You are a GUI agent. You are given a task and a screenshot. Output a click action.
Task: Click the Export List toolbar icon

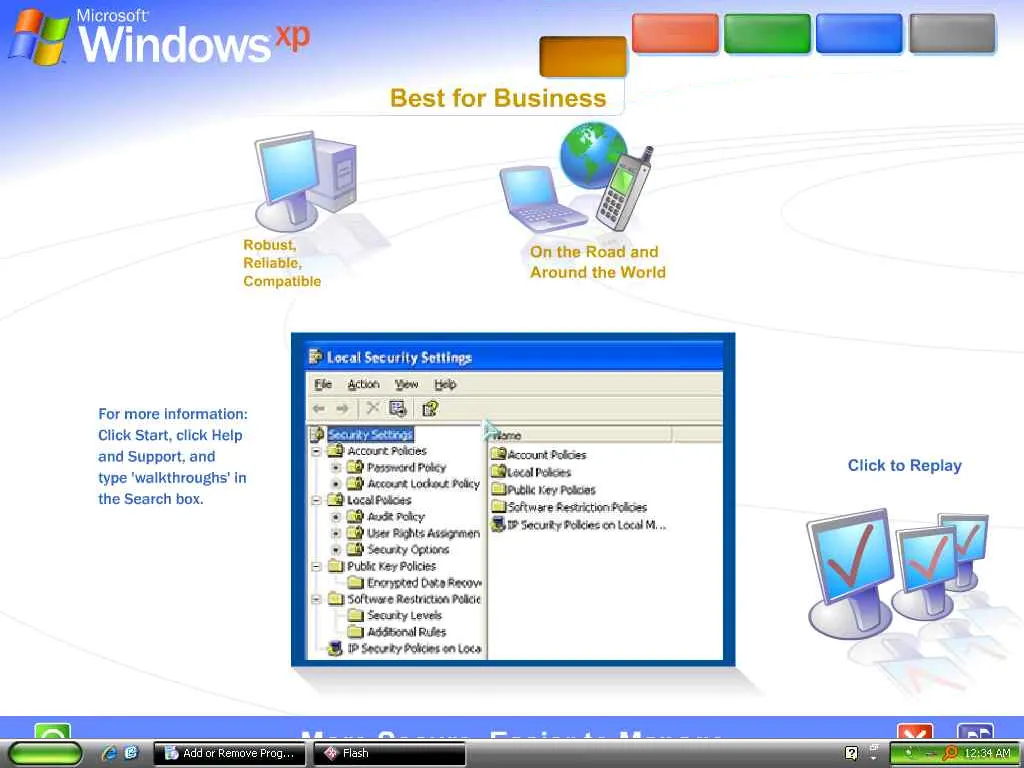398,408
